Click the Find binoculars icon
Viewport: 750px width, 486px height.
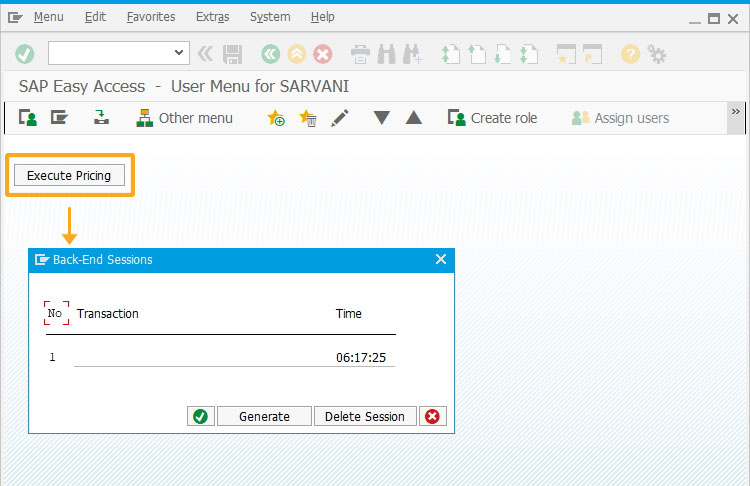[x=386, y=54]
